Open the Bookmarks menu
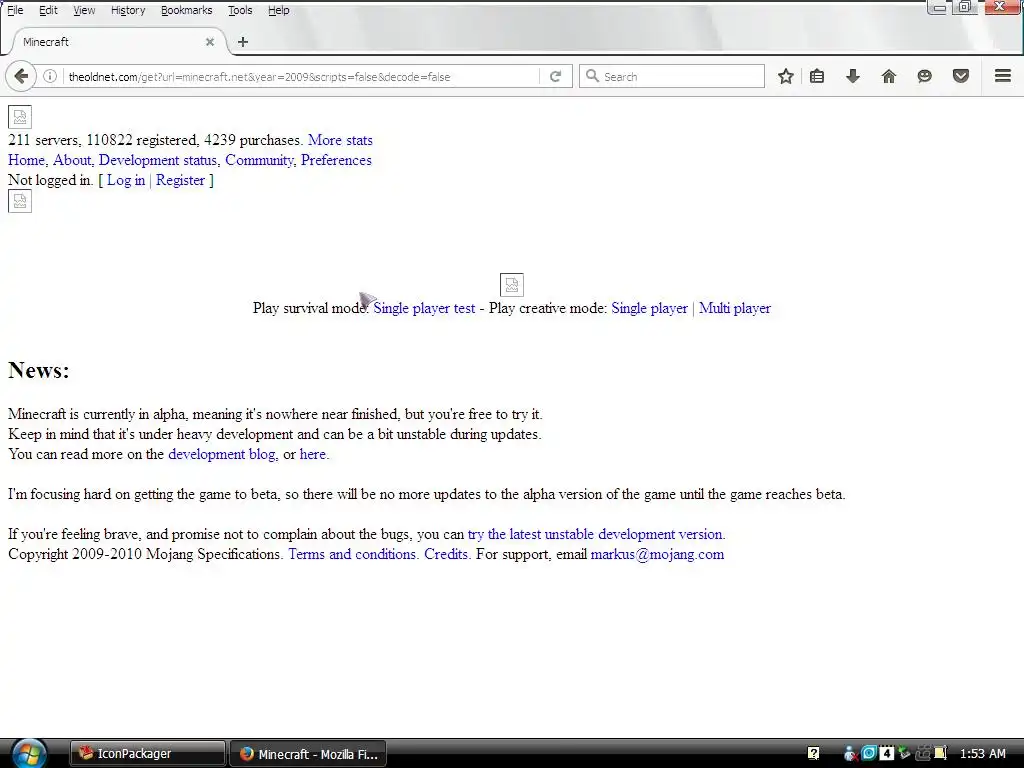This screenshot has width=1024, height=768. tap(187, 10)
